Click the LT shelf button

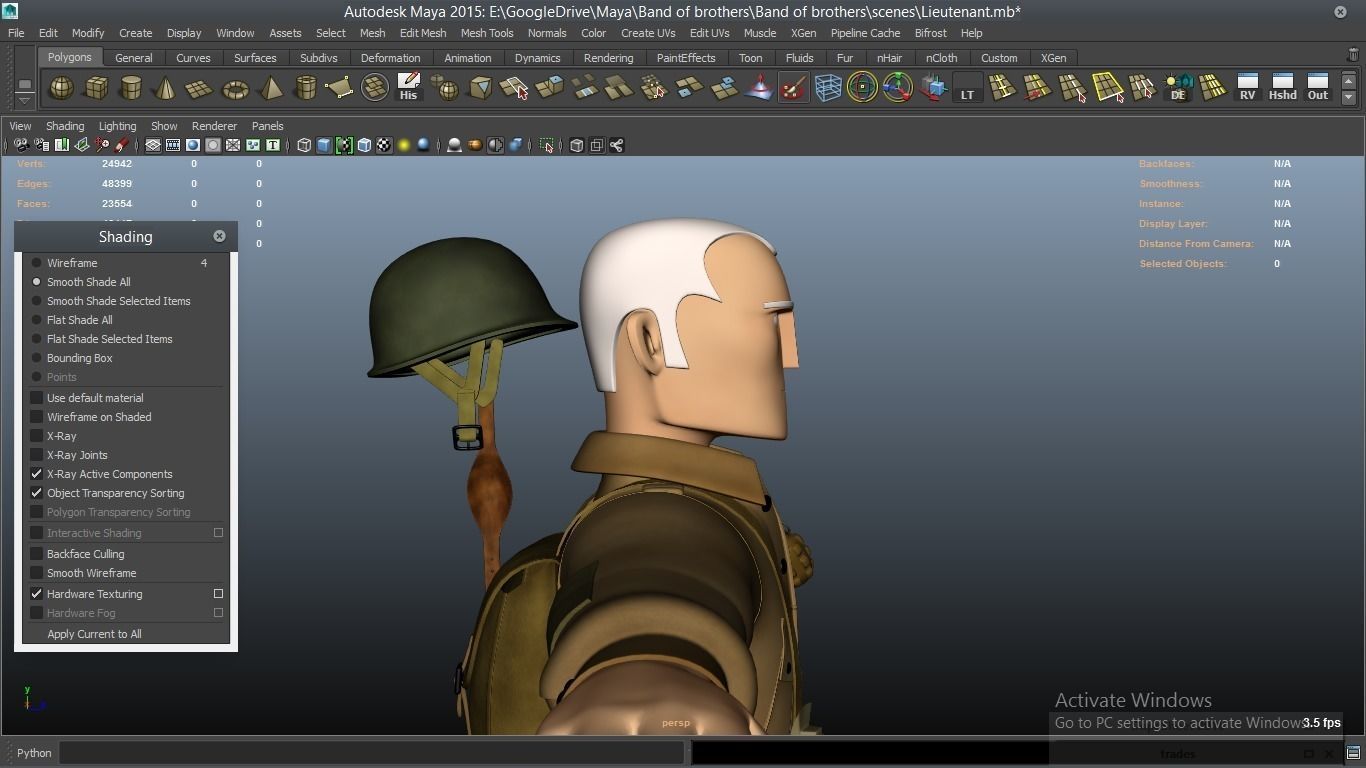967,88
